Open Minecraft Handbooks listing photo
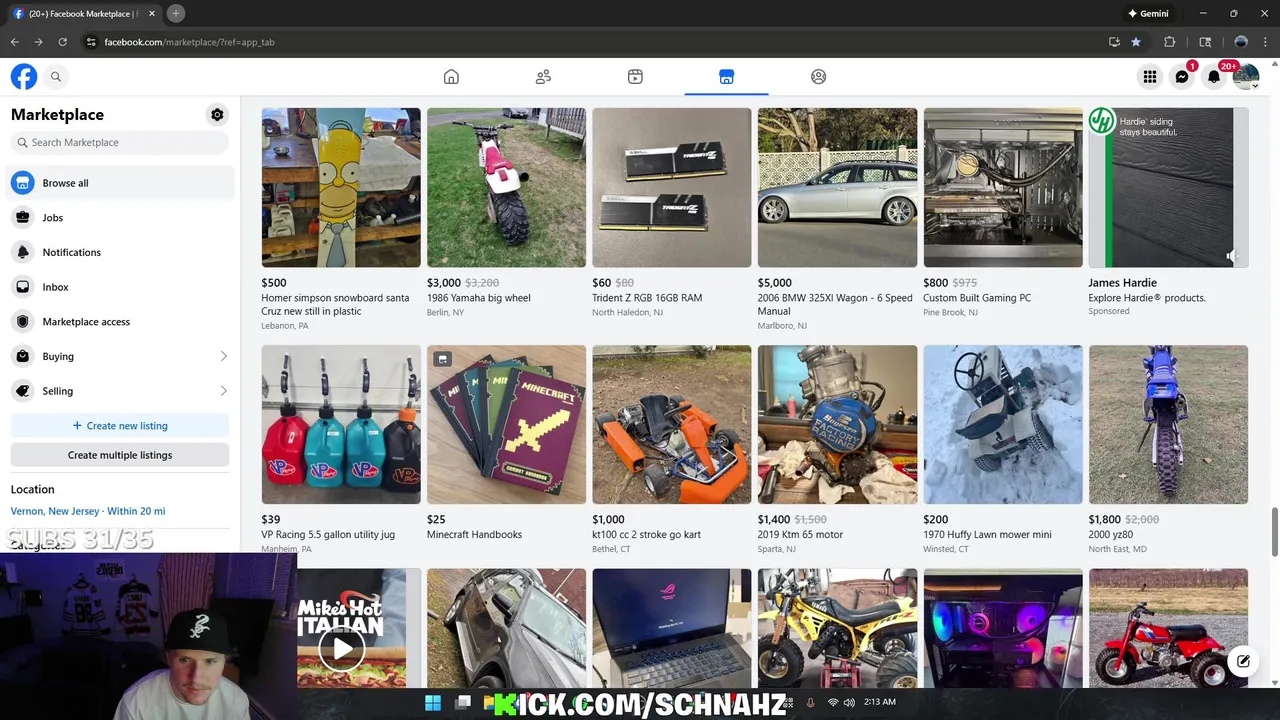This screenshot has height=720, width=1280. click(506, 424)
